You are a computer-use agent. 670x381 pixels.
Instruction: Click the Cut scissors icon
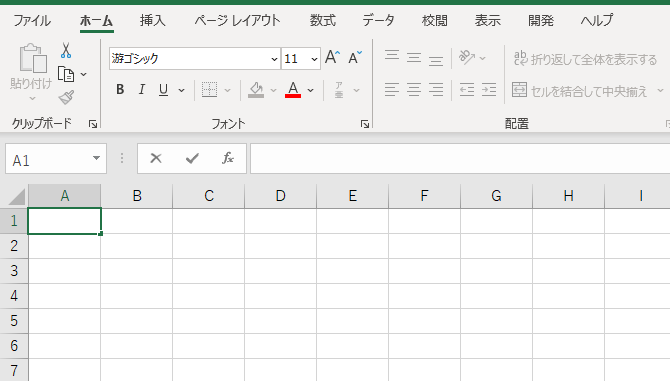[66, 50]
